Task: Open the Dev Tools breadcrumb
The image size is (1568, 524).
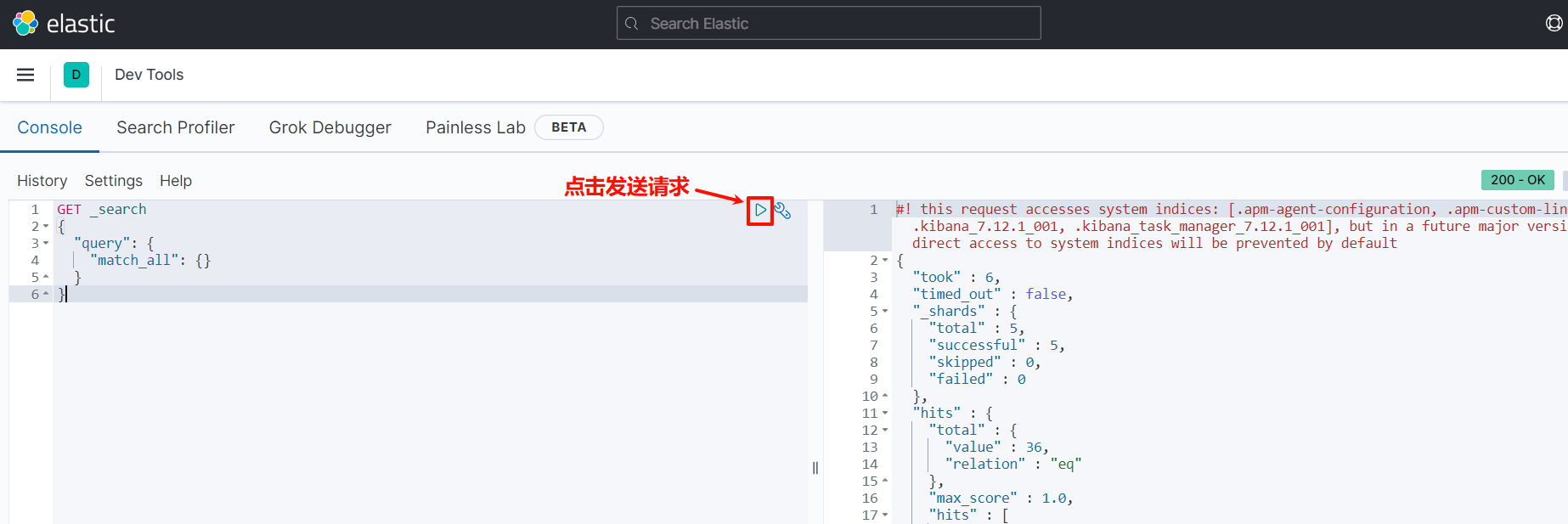Action: 149,75
